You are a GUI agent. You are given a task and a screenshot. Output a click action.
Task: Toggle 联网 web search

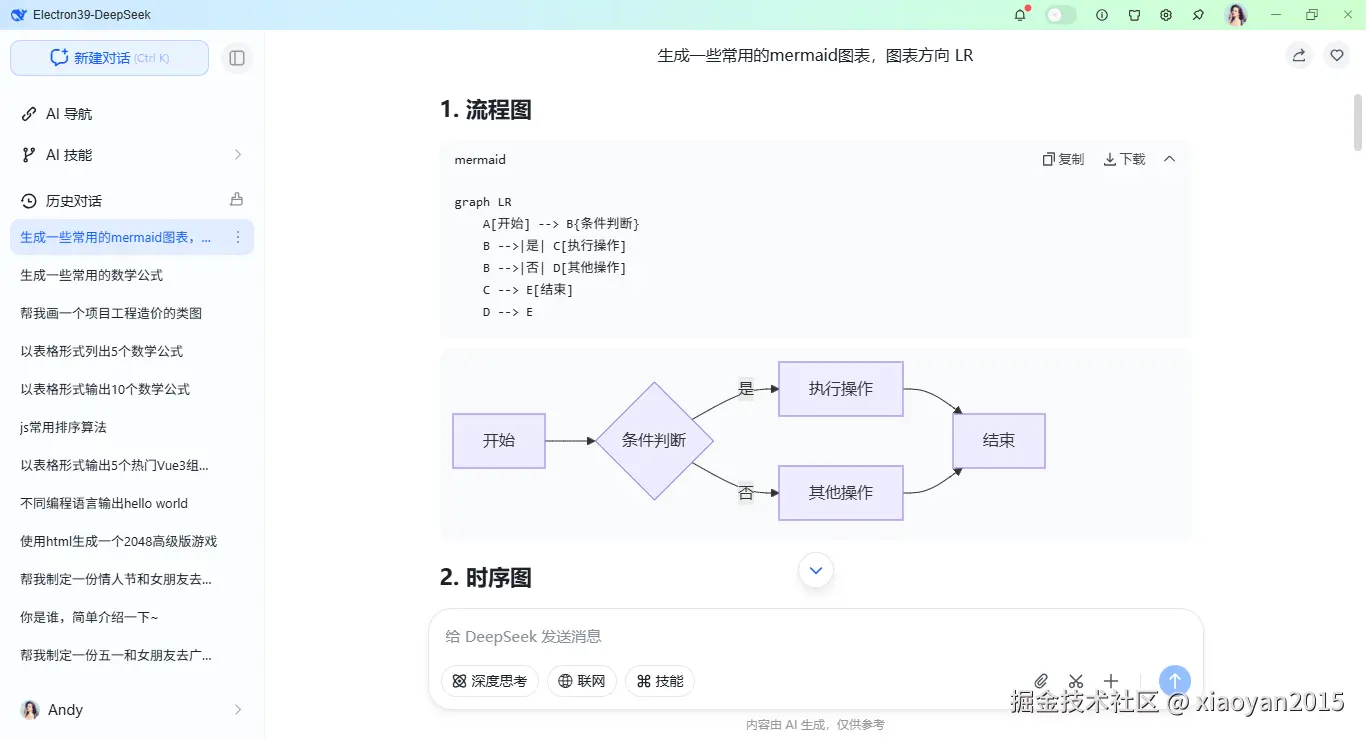pos(582,681)
